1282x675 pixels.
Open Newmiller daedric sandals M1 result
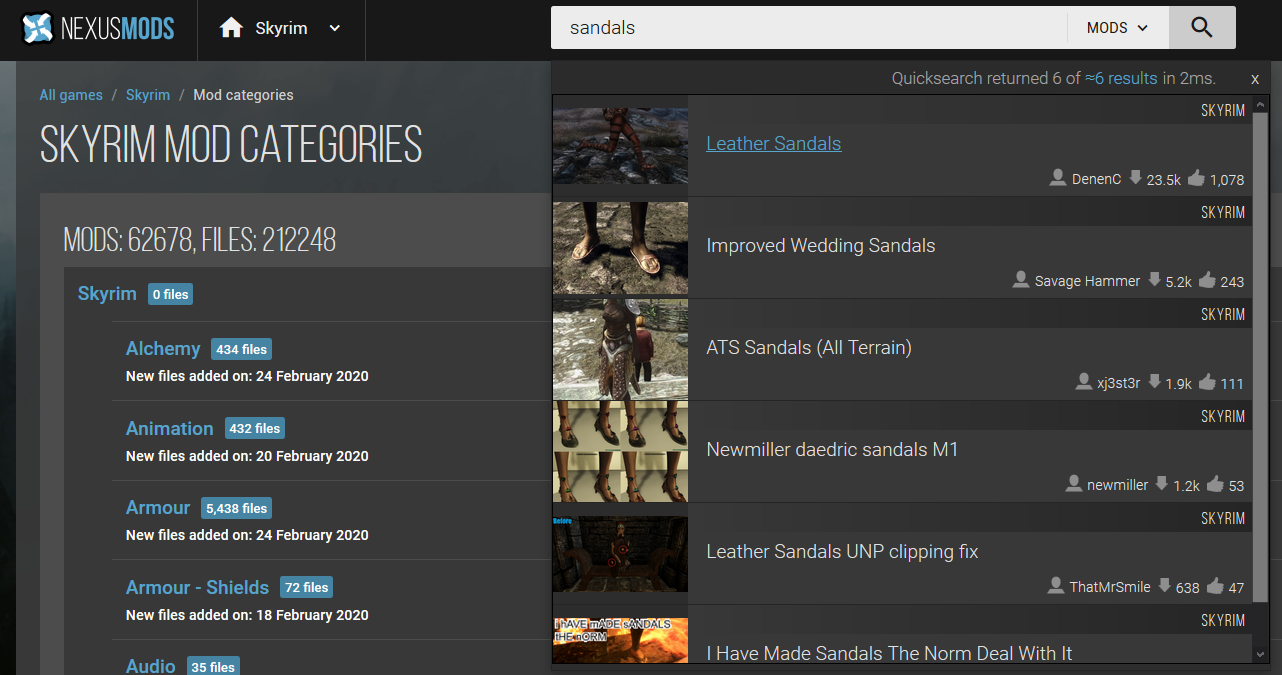tap(832, 449)
